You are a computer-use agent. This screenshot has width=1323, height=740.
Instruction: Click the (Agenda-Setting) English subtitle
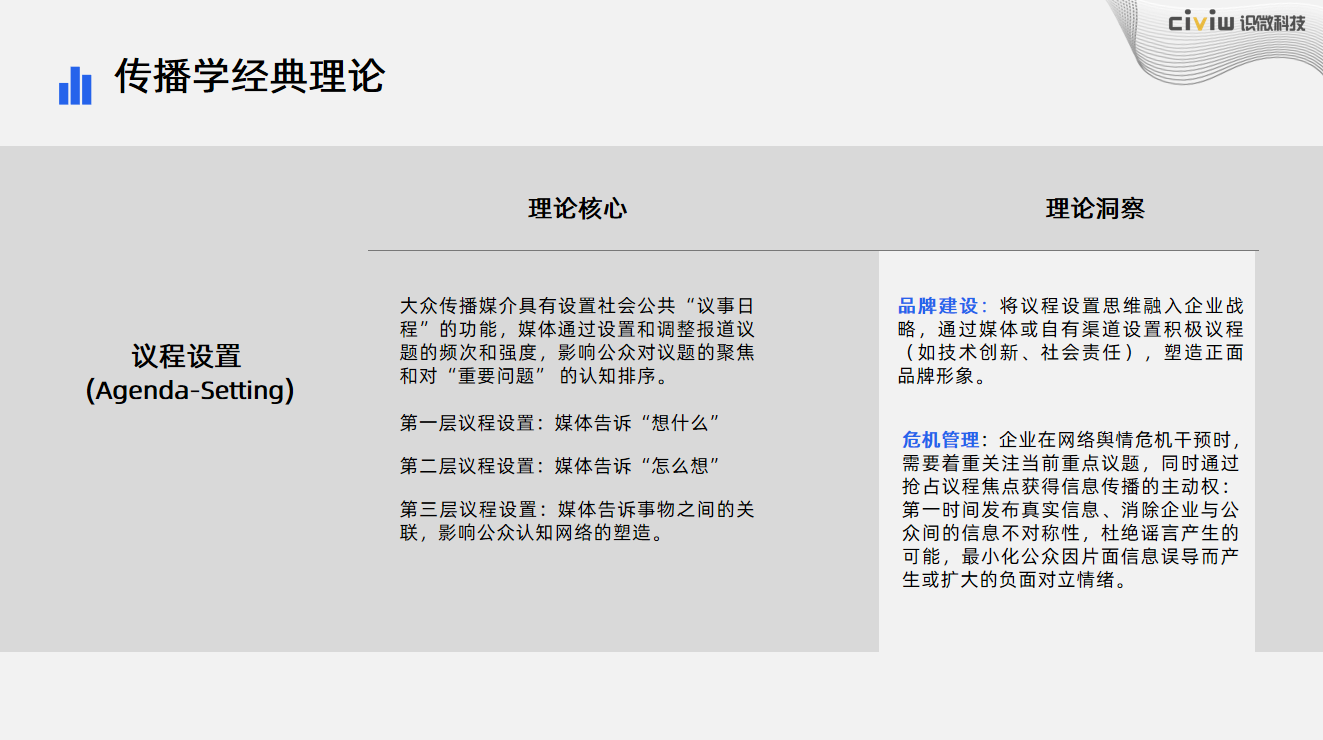pyautogui.click(x=190, y=390)
